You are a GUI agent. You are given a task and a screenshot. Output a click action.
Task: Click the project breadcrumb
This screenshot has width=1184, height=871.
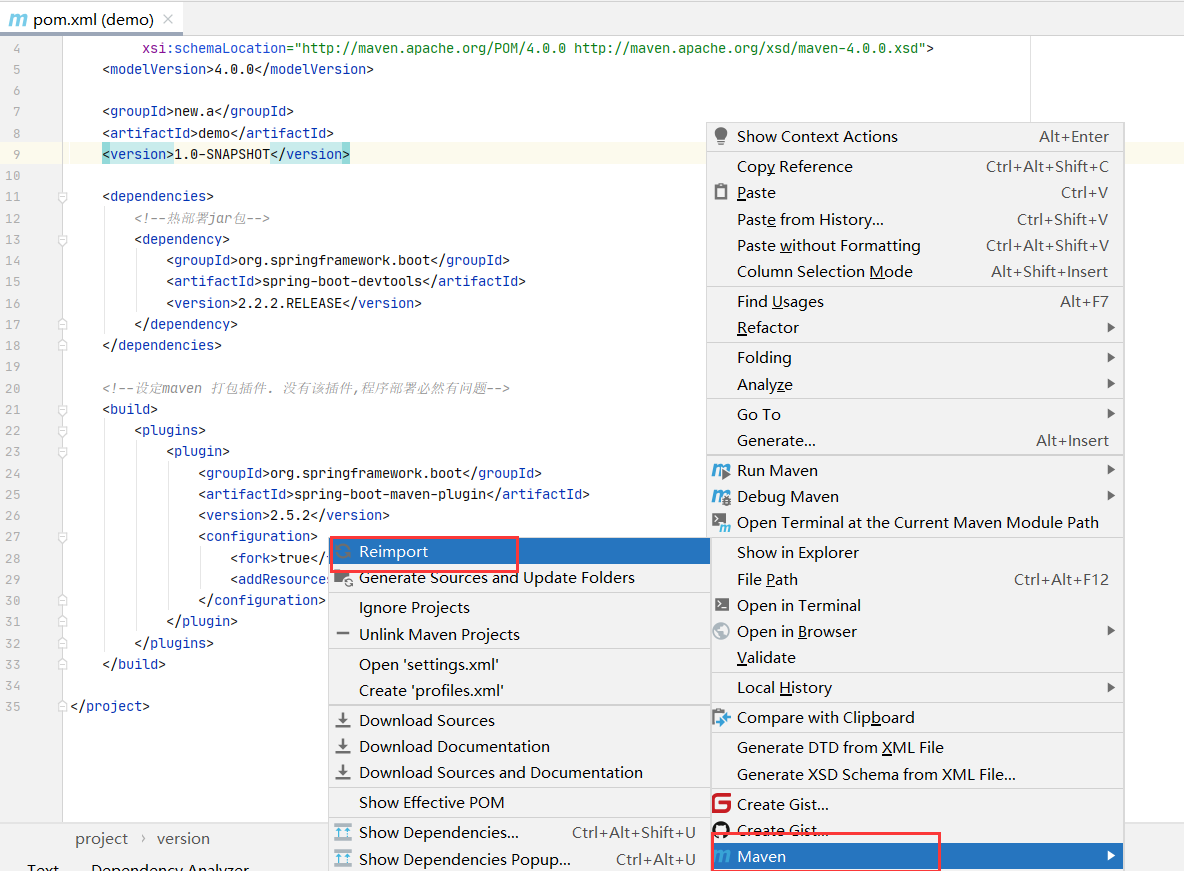point(101,839)
